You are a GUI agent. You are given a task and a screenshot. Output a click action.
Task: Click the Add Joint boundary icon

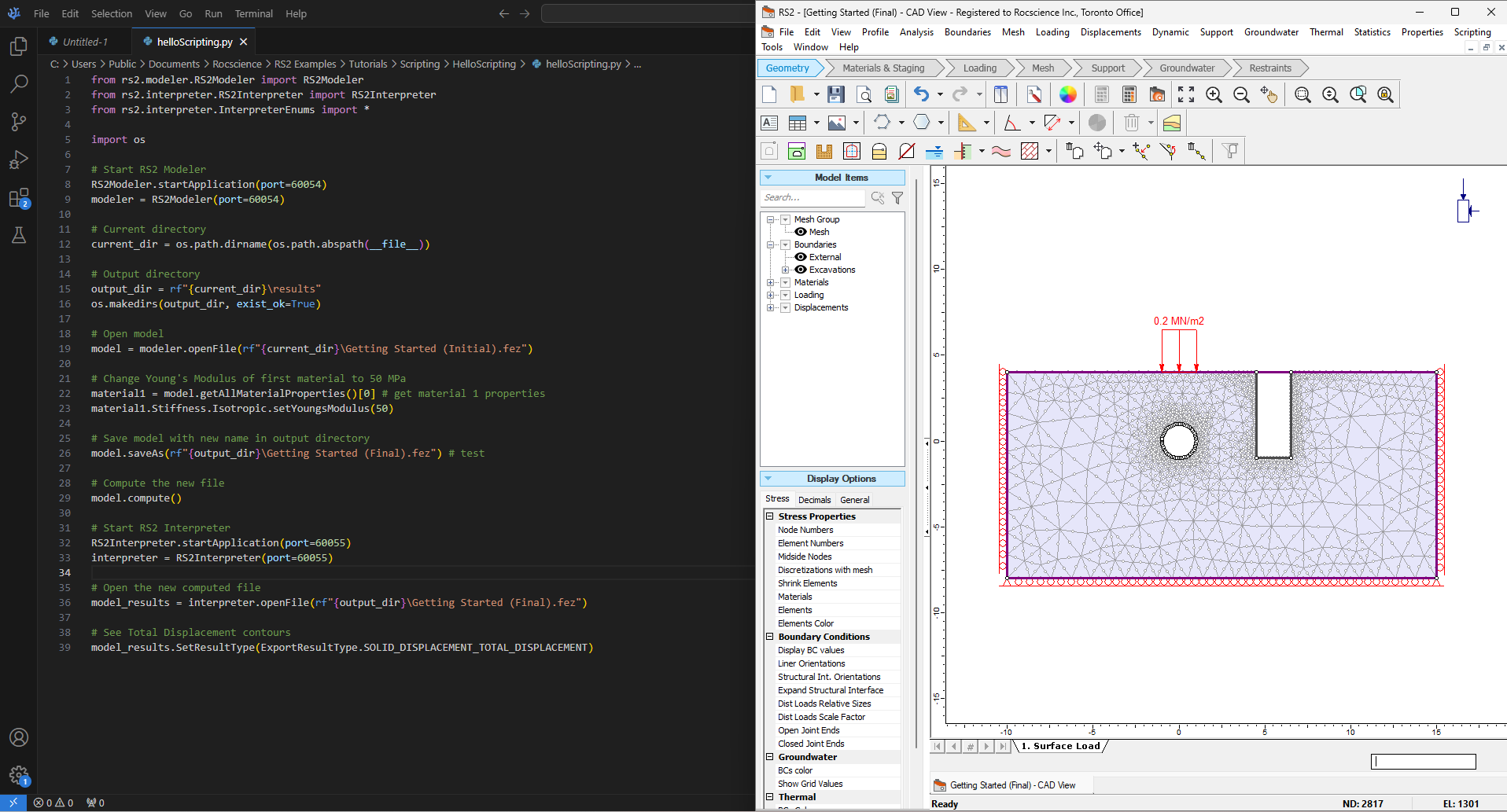pos(907,151)
